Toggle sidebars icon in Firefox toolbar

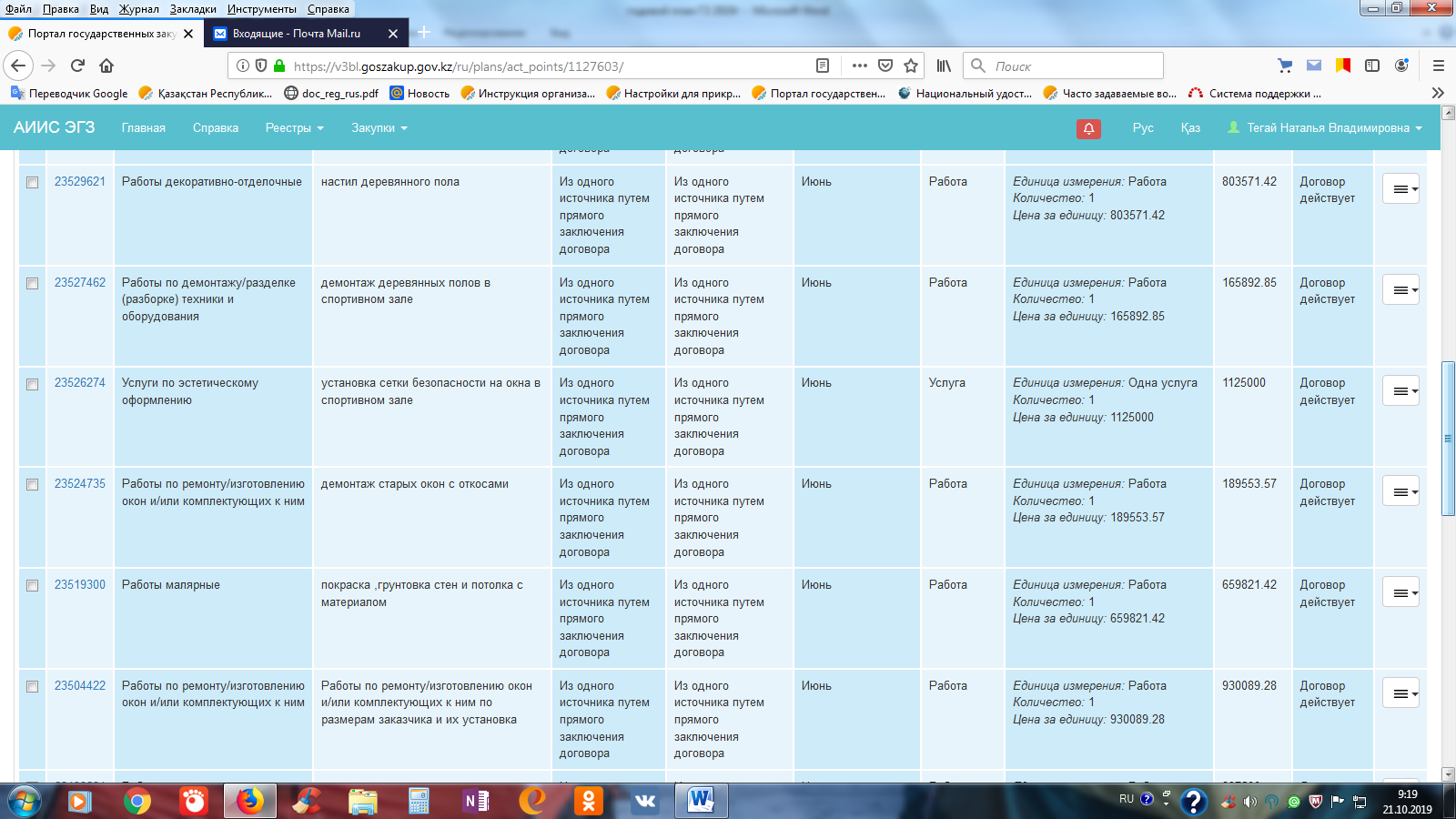point(1372,66)
